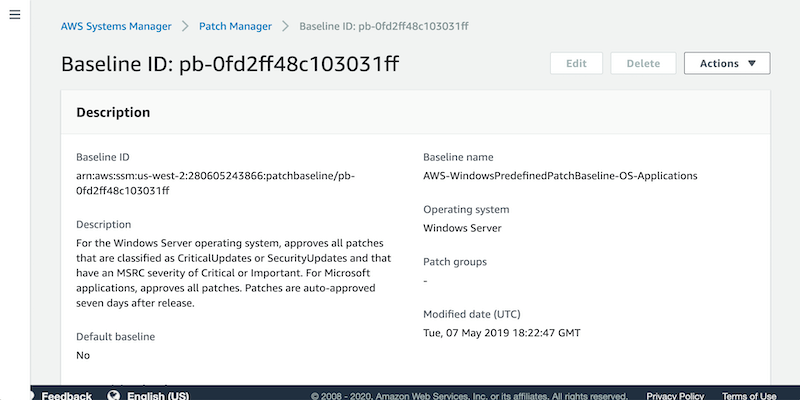Click the Edit button
The height and width of the screenshot is (400, 800).
pos(577,63)
